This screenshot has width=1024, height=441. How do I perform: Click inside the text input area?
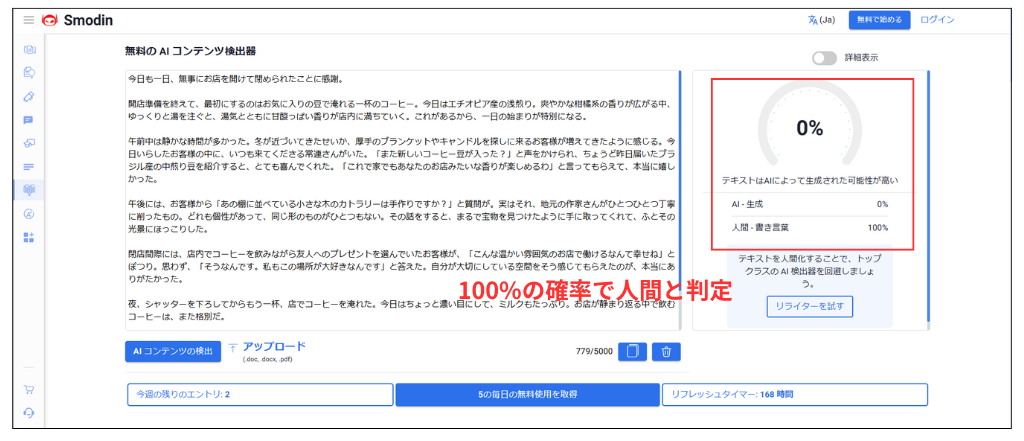click(x=402, y=200)
